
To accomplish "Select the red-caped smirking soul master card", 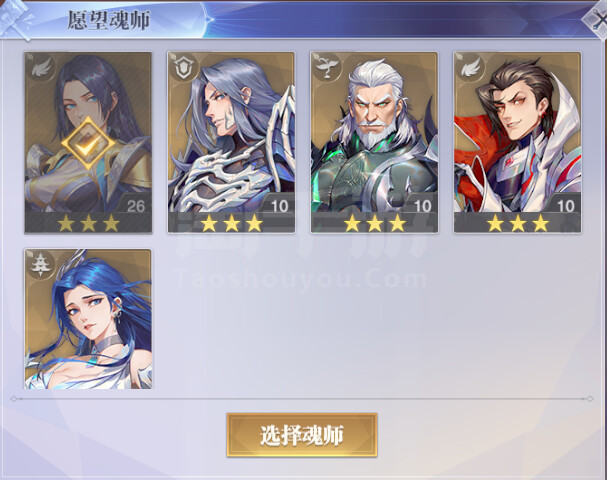I will pos(518,143).
